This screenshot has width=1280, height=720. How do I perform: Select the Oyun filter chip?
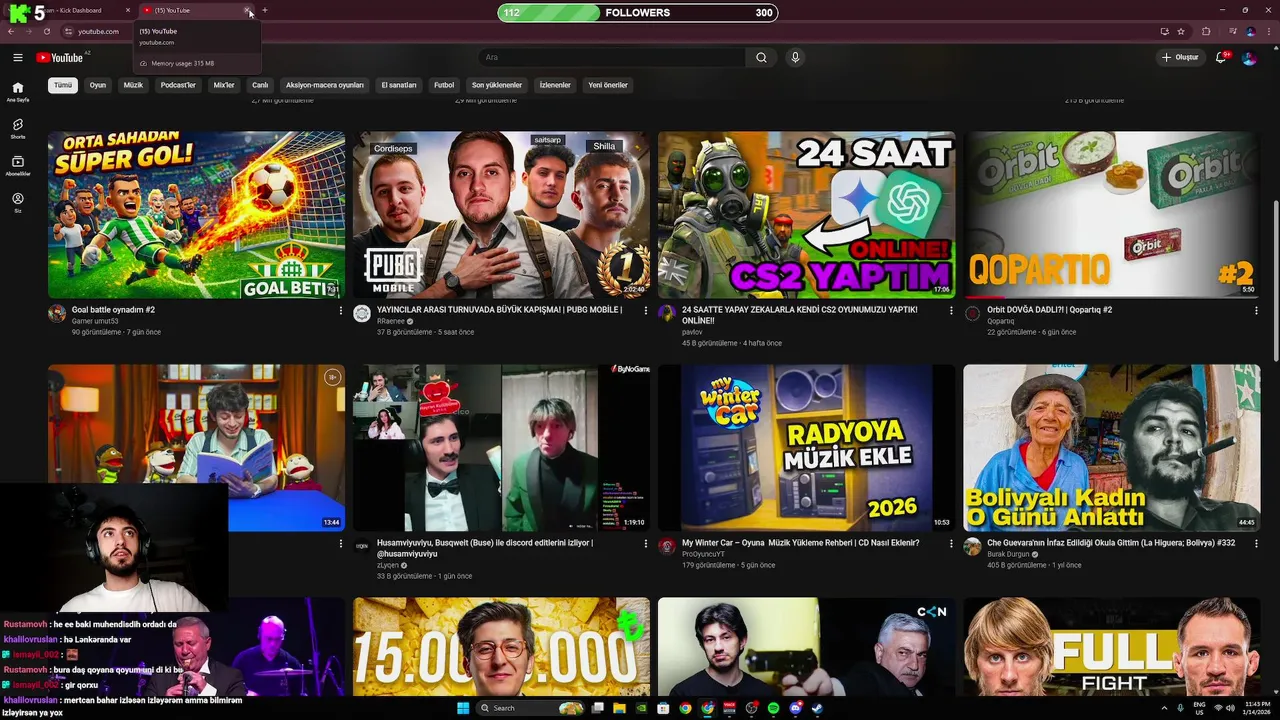[x=98, y=85]
